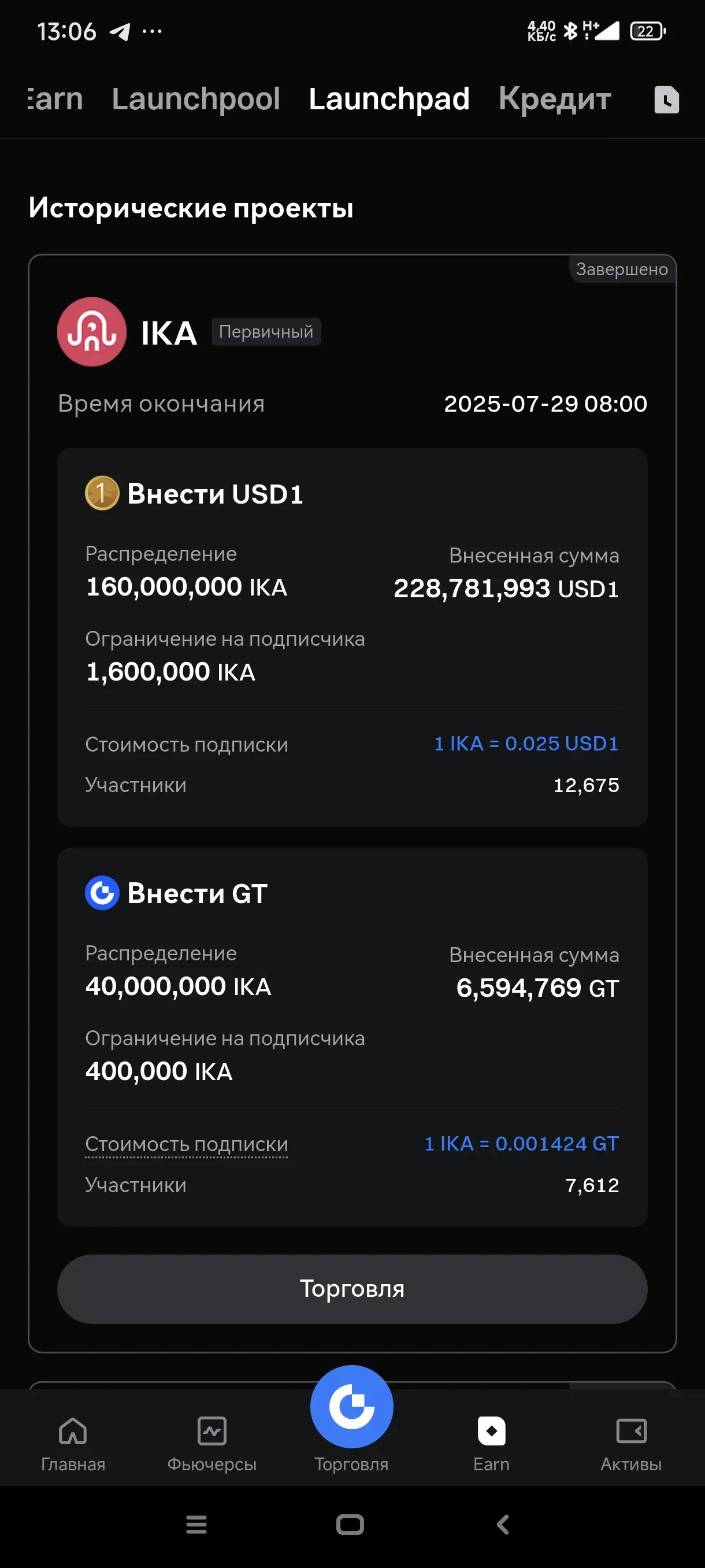Image resolution: width=705 pixels, height=1568 pixels.
Task: Switch to the Launchpool tab
Action: (196, 99)
